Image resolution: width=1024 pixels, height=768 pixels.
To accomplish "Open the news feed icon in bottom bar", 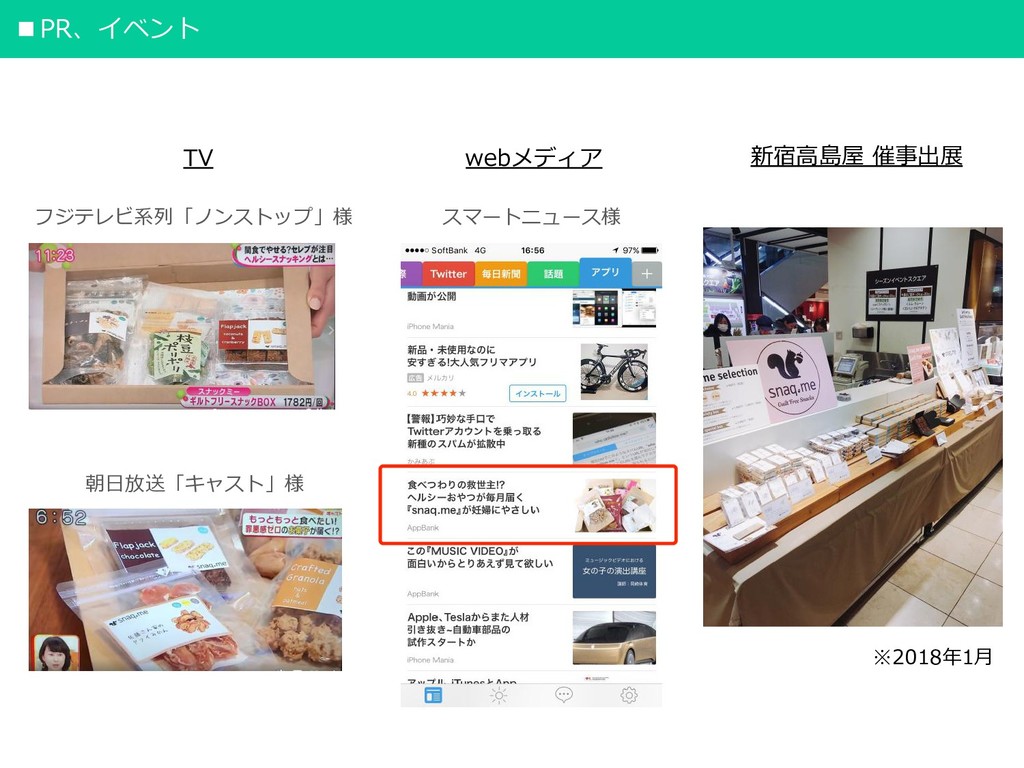I will 433,696.
